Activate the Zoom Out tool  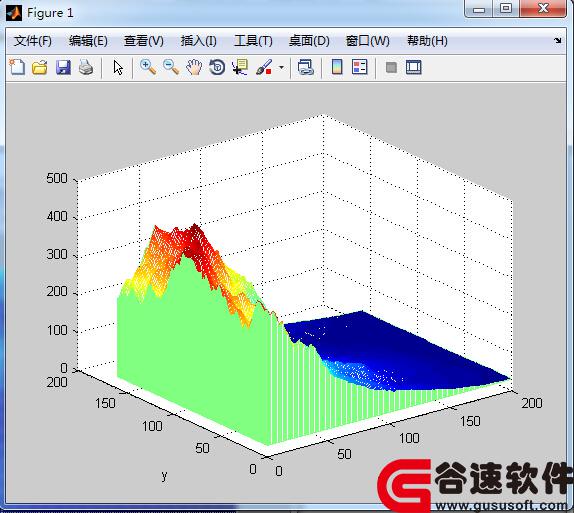pos(171,67)
